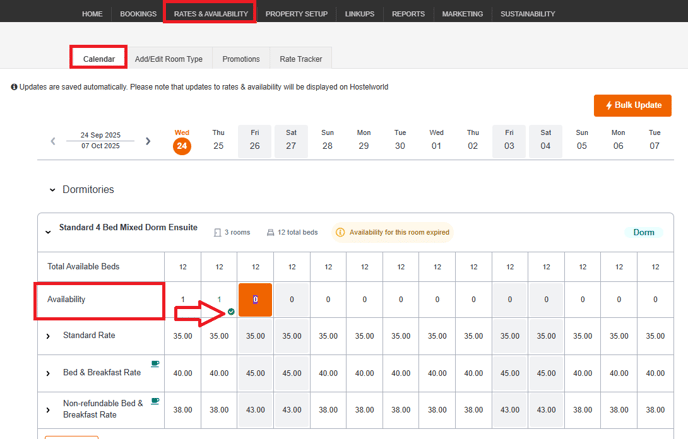Click the previous date range arrow

(x=53, y=141)
